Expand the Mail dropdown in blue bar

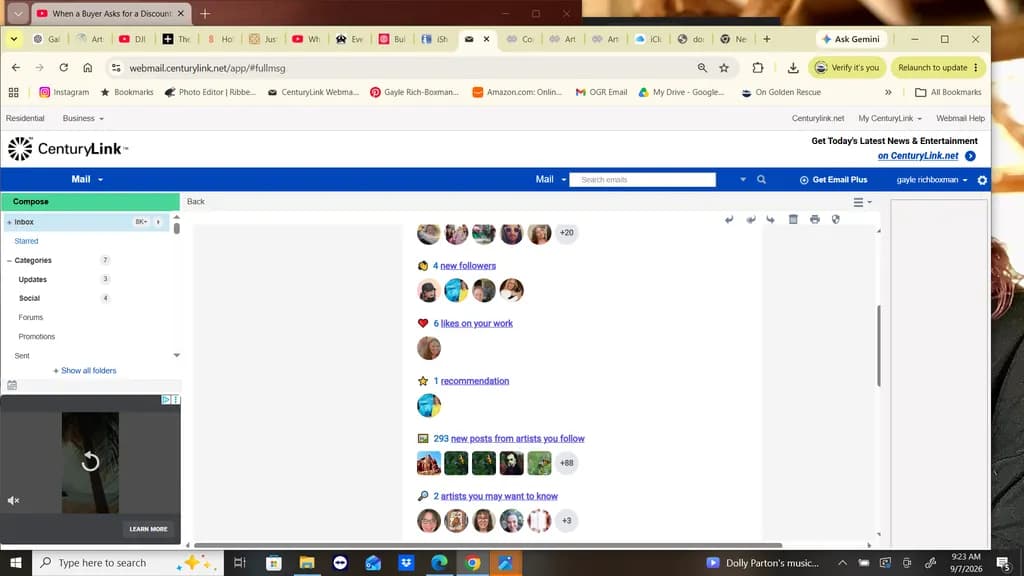pos(88,180)
